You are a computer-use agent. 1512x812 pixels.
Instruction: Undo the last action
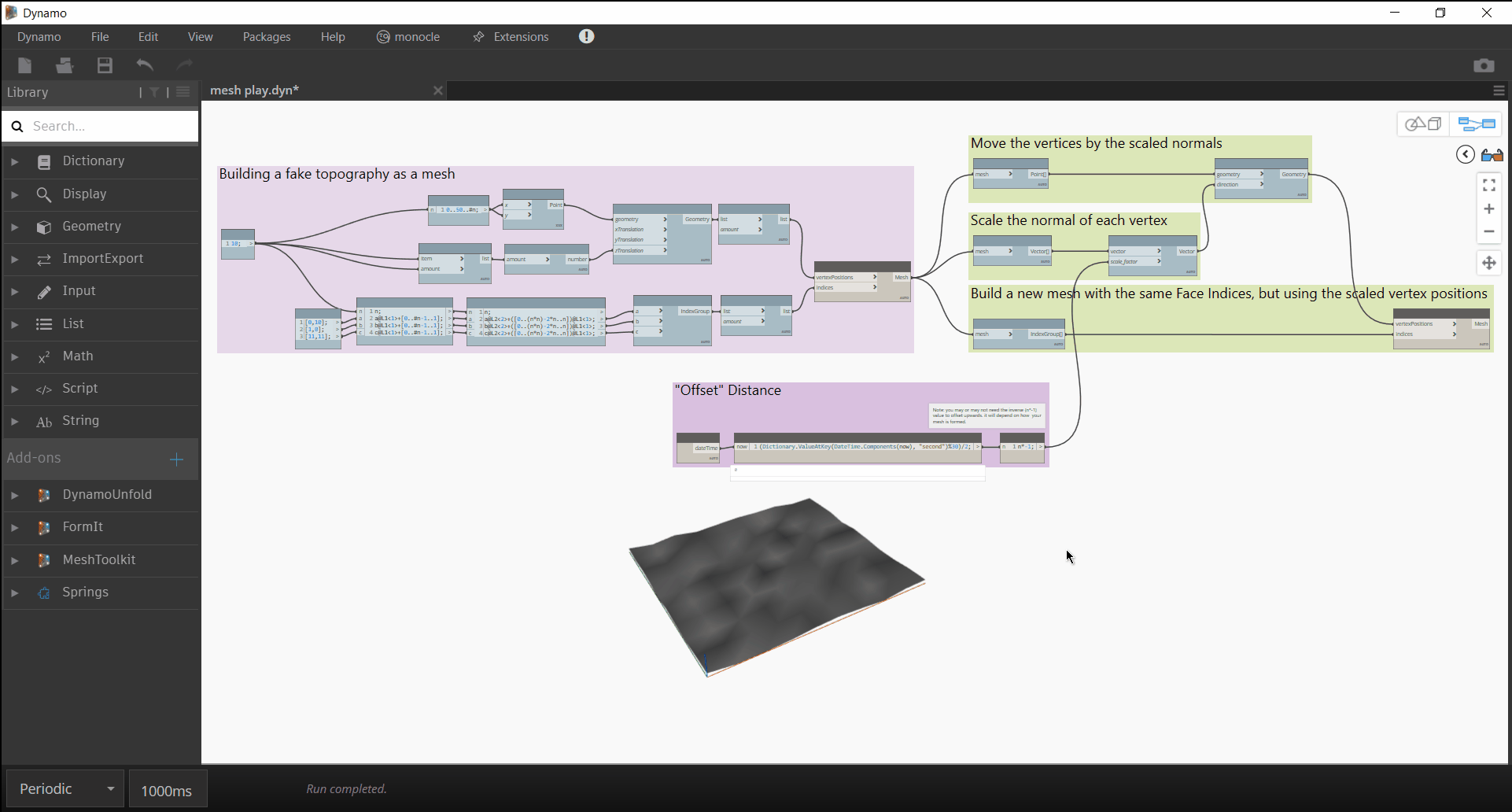[x=145, y=65]
